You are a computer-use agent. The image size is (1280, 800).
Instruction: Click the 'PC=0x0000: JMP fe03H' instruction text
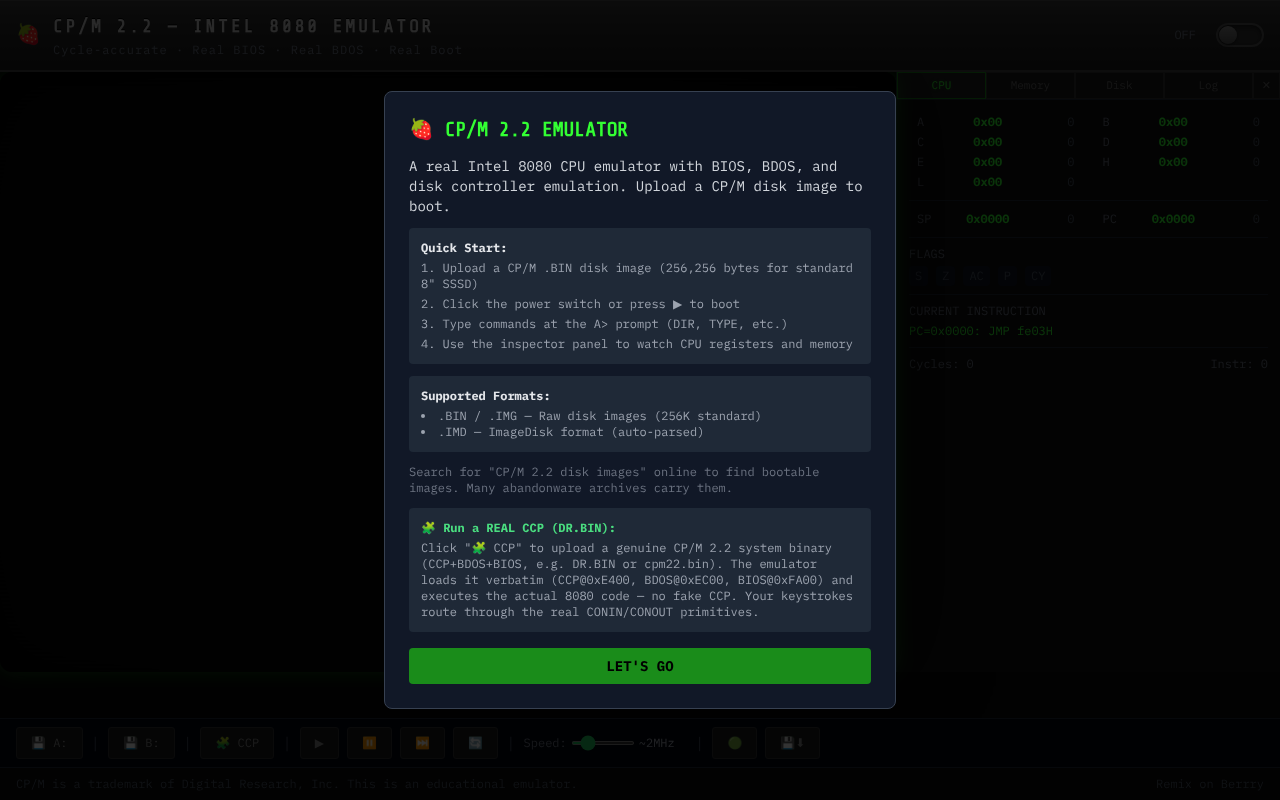(x=981, y=331)
